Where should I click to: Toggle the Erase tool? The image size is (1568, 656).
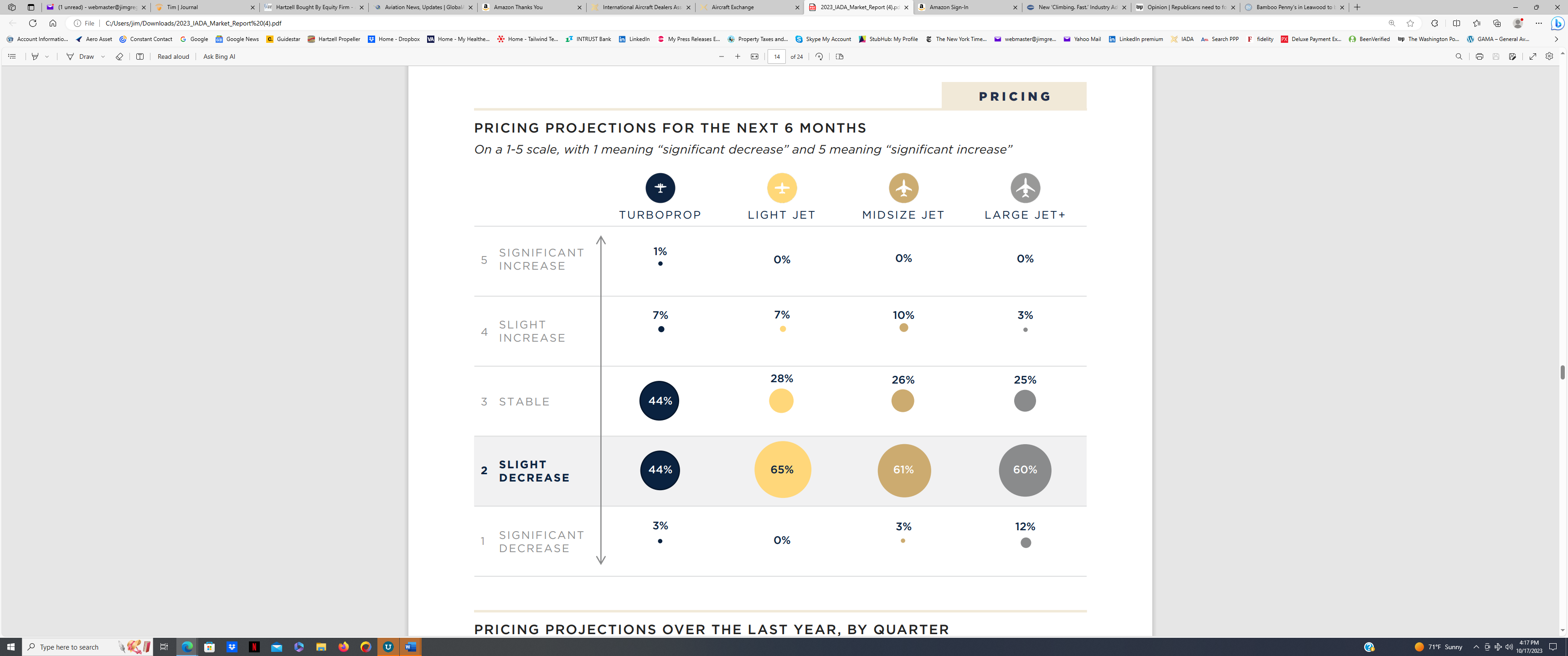point(119,56)
